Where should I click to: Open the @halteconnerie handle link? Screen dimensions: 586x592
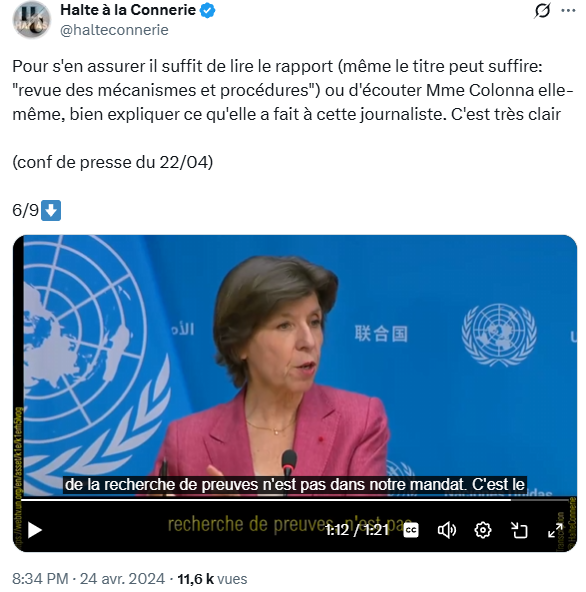tap(114, 30)
